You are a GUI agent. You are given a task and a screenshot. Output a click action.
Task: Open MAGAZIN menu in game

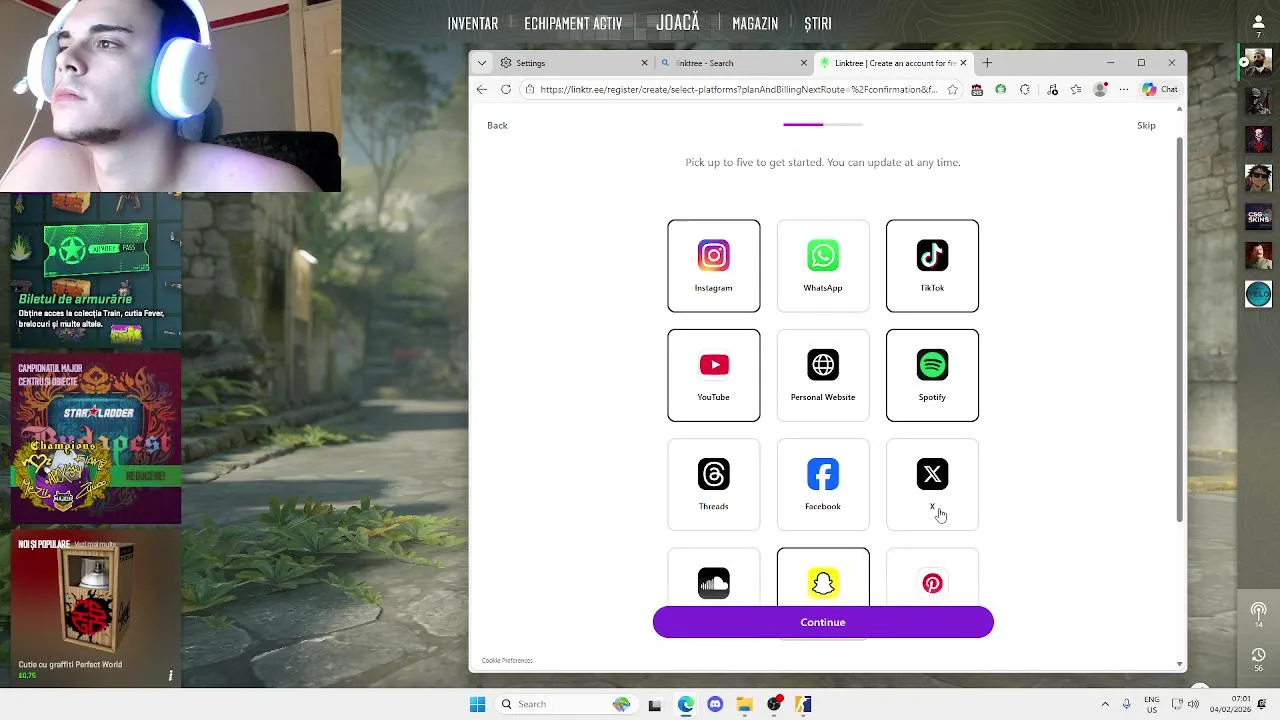click(755, 23)
